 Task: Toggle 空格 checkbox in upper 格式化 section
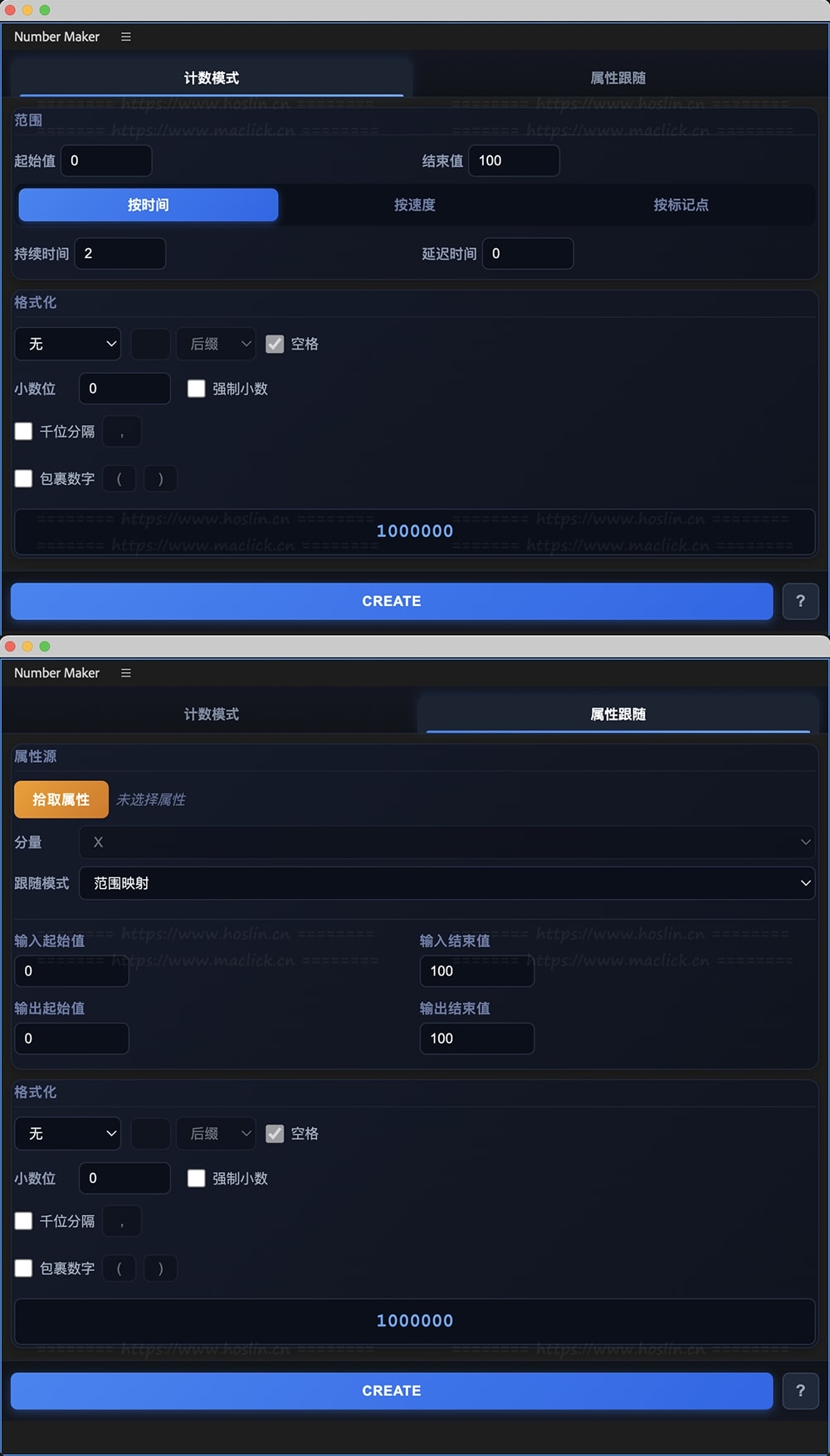[x=275, y=344]
